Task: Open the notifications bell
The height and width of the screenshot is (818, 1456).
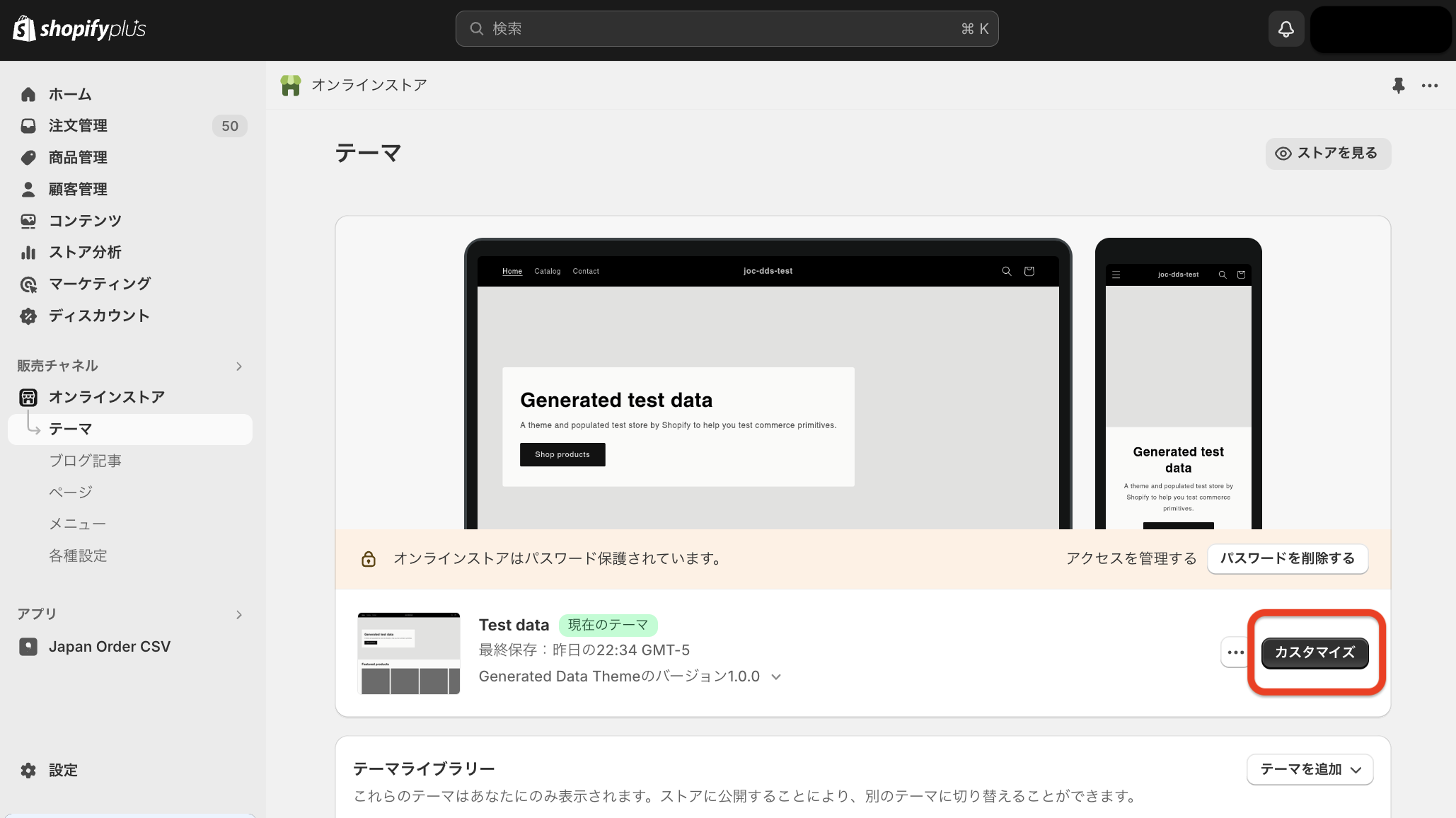Action: click(1285, 29)
